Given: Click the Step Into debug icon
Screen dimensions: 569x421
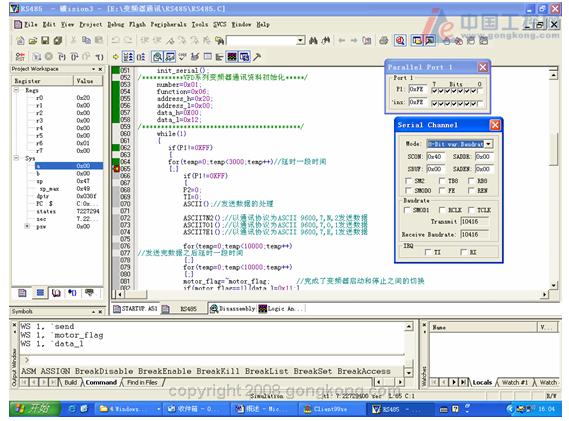Looking at the screenshot, I should coord(62,57).
